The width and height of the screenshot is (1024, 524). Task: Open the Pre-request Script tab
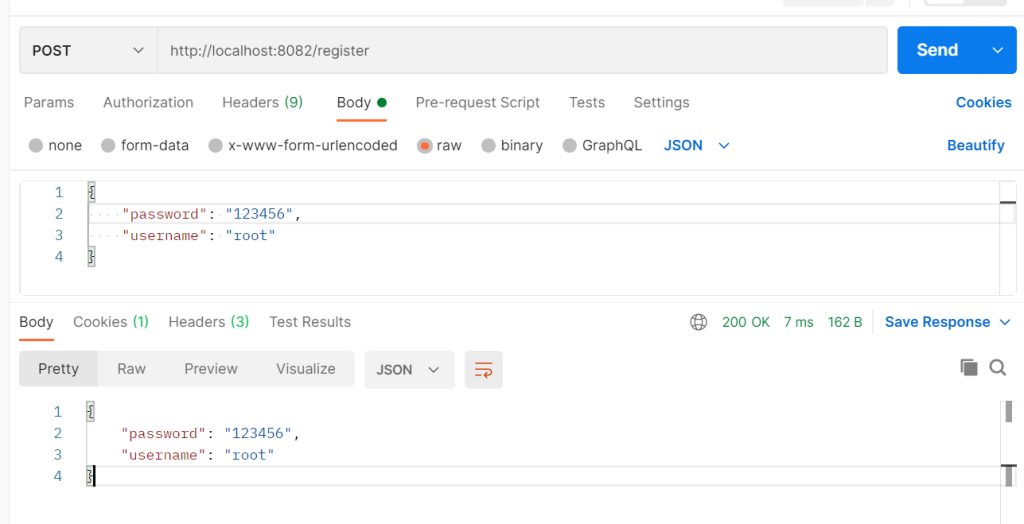[x=477, y=103]
